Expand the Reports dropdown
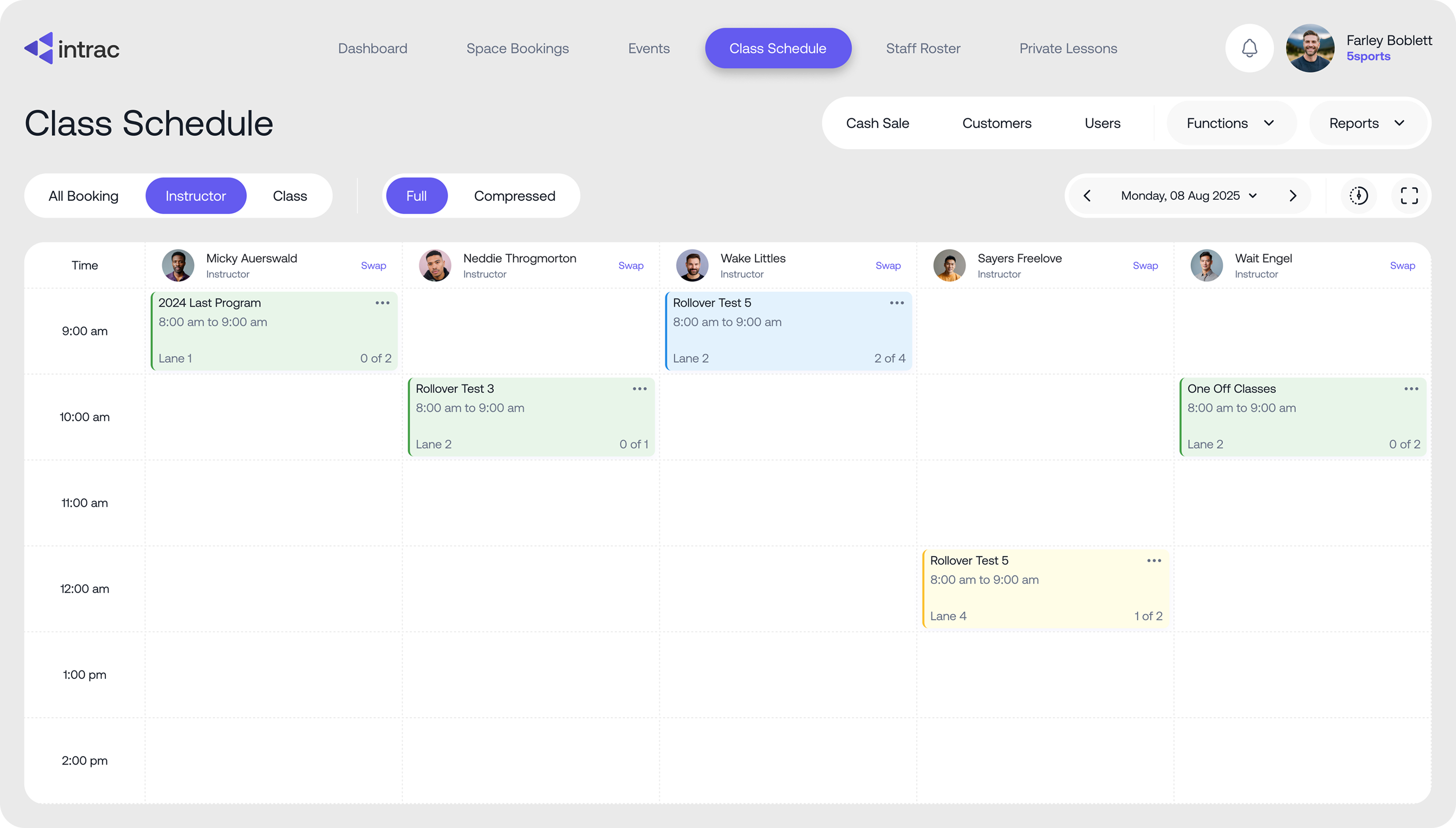This screenshot has width=1456, height=828. (x=1366, y=123)
